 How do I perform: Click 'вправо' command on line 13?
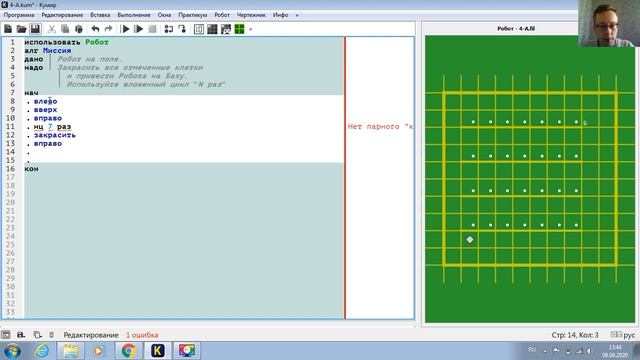(x=48, y=144)
